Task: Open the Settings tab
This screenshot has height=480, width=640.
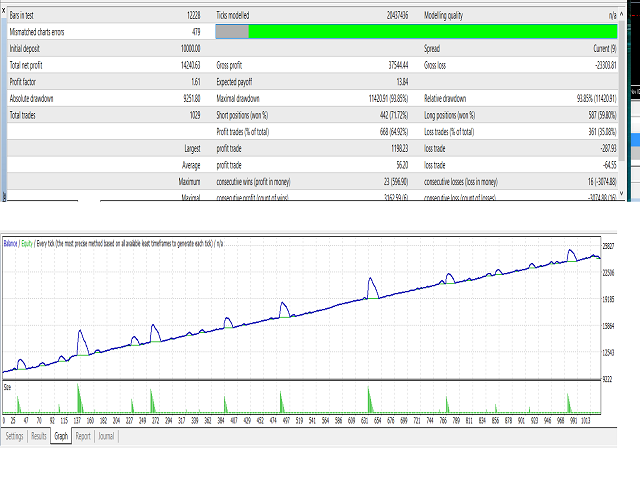Action: [x=14, y=436]
